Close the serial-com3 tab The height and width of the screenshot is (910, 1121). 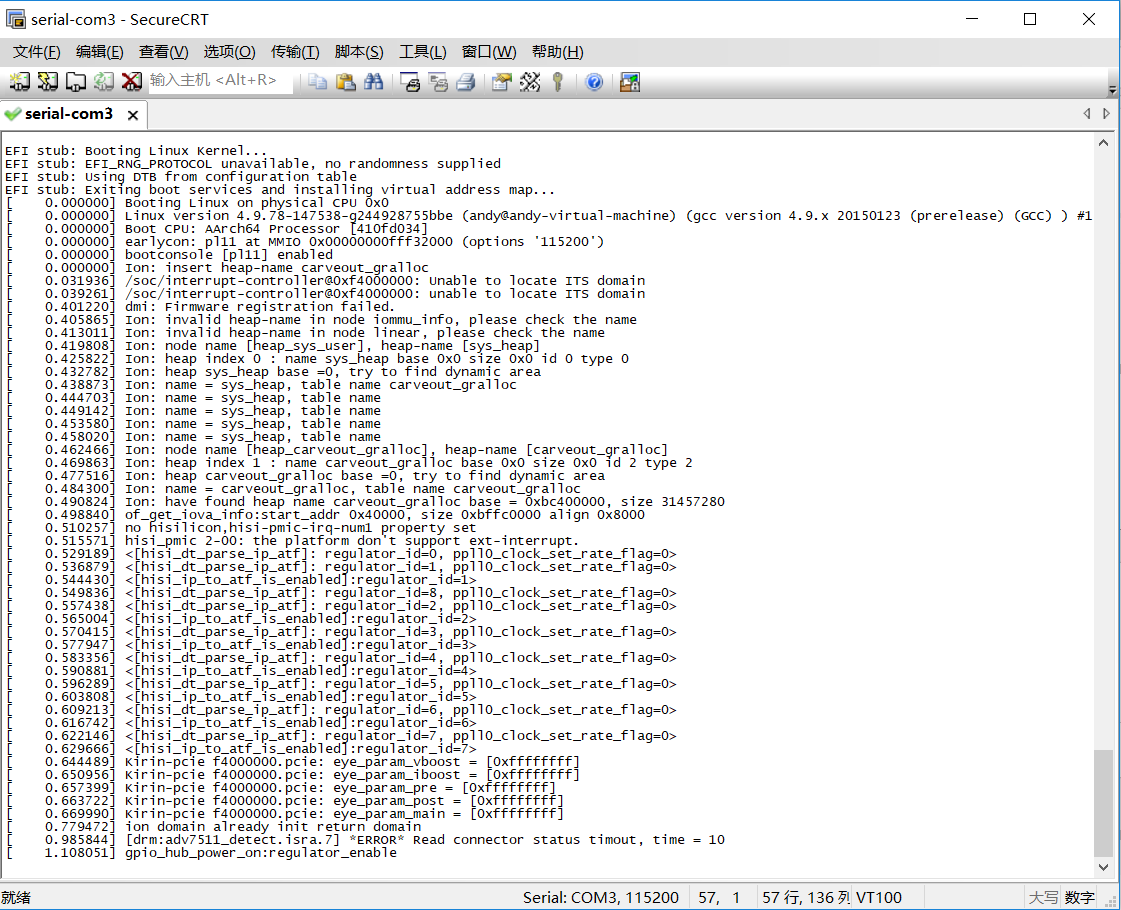point(132,115)
